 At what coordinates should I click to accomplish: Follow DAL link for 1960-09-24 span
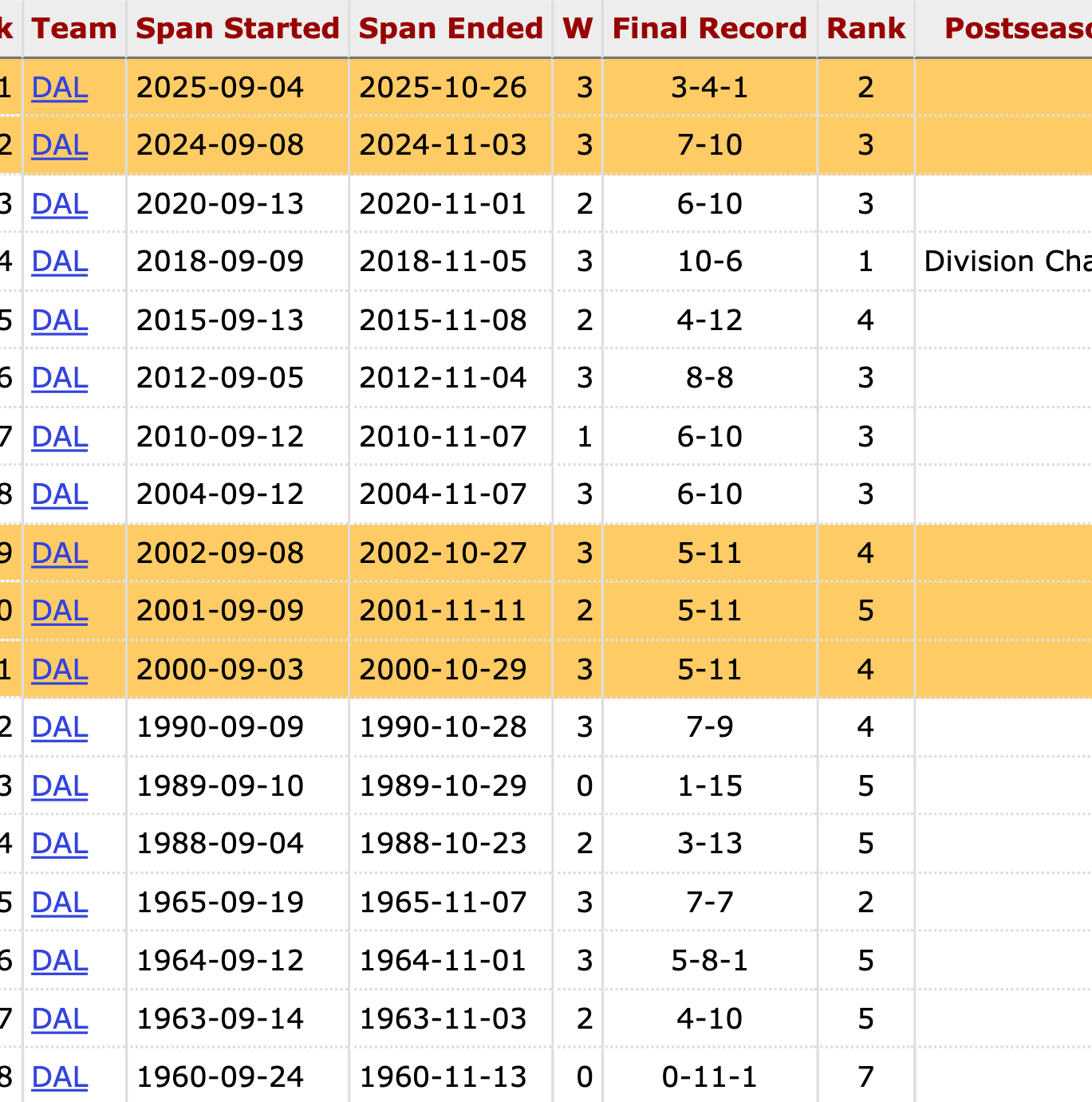[59, 1077]
